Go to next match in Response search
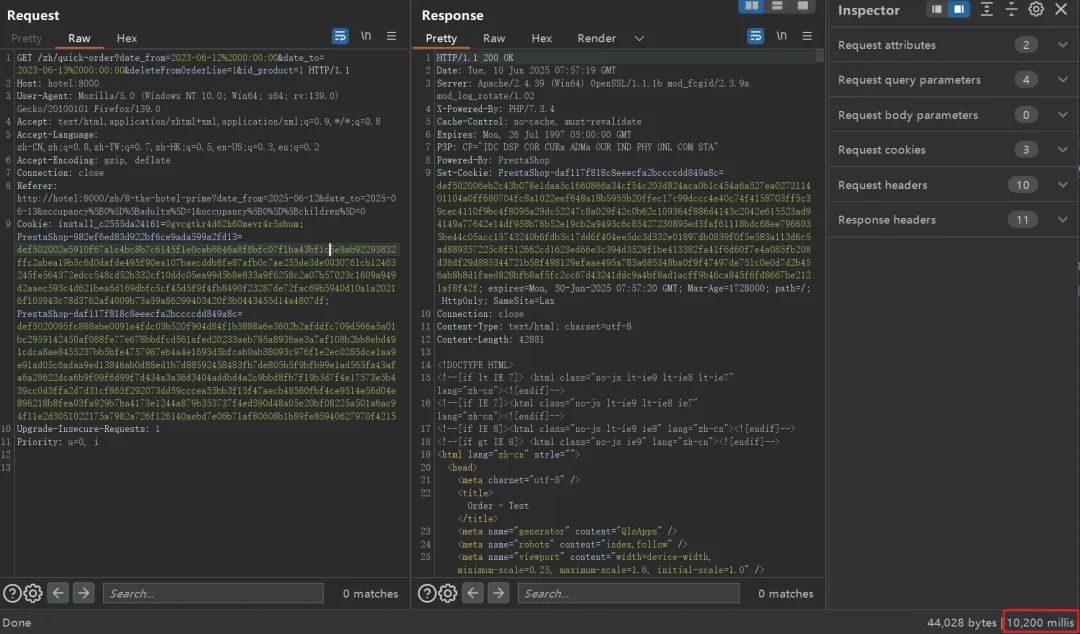1080x634 pixels. pyautogui.click(x=498, y=593)
